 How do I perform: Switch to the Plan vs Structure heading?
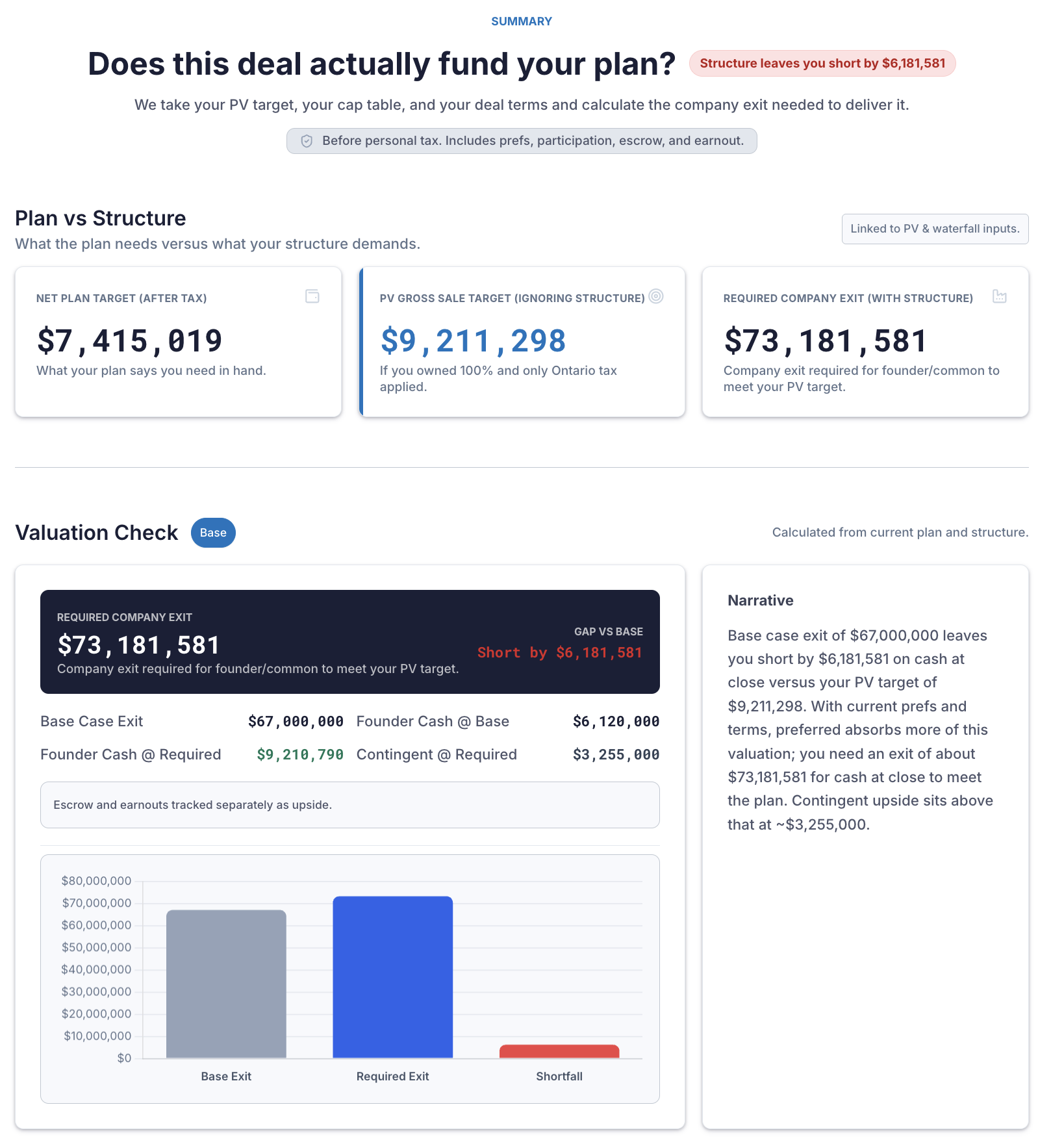(x=100, y=218)
